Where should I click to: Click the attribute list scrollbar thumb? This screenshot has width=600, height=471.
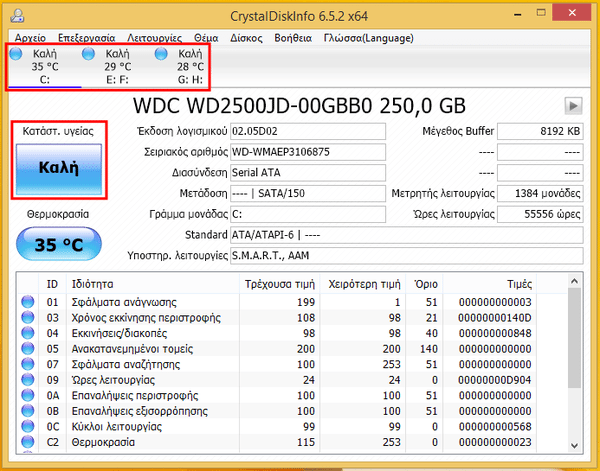tap(574, 338)
